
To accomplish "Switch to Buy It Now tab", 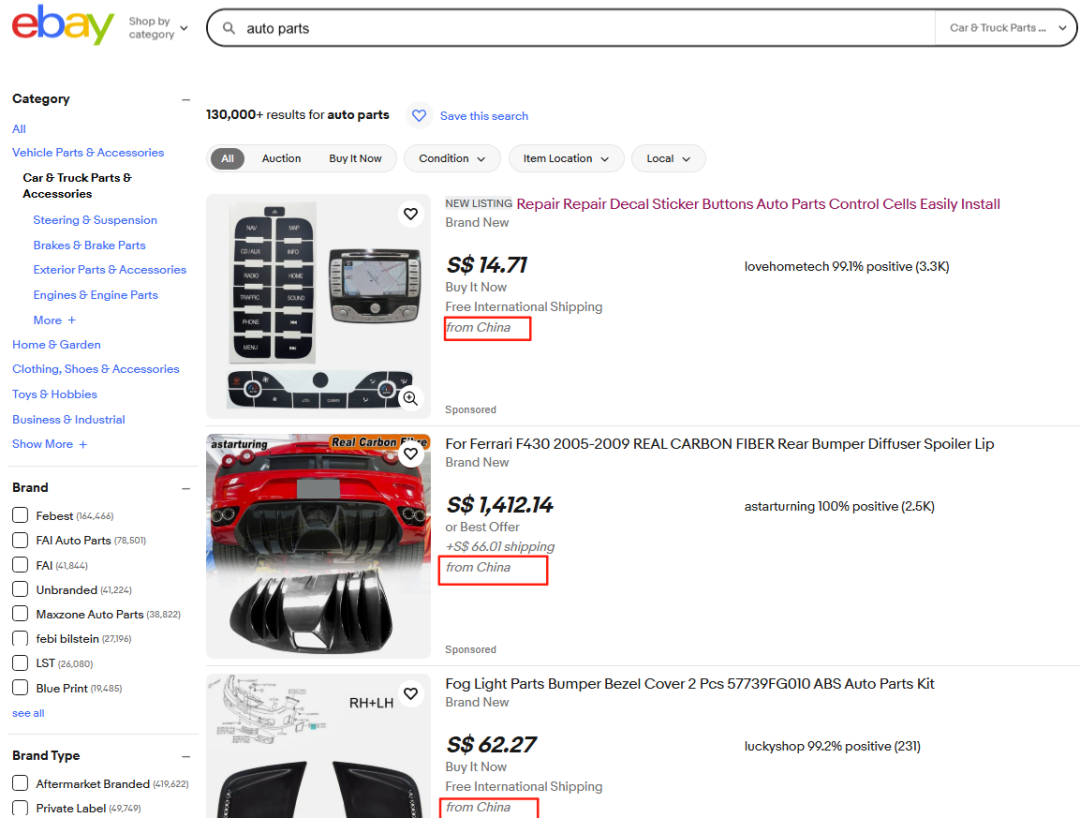I will coord(355,159).
